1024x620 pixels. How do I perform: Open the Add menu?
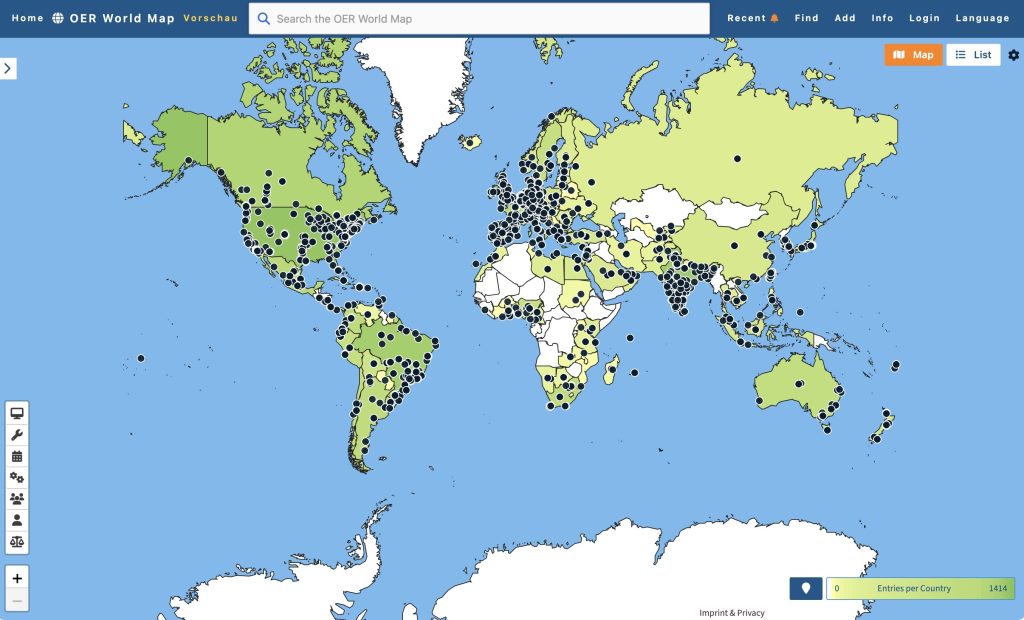(845, 18)
